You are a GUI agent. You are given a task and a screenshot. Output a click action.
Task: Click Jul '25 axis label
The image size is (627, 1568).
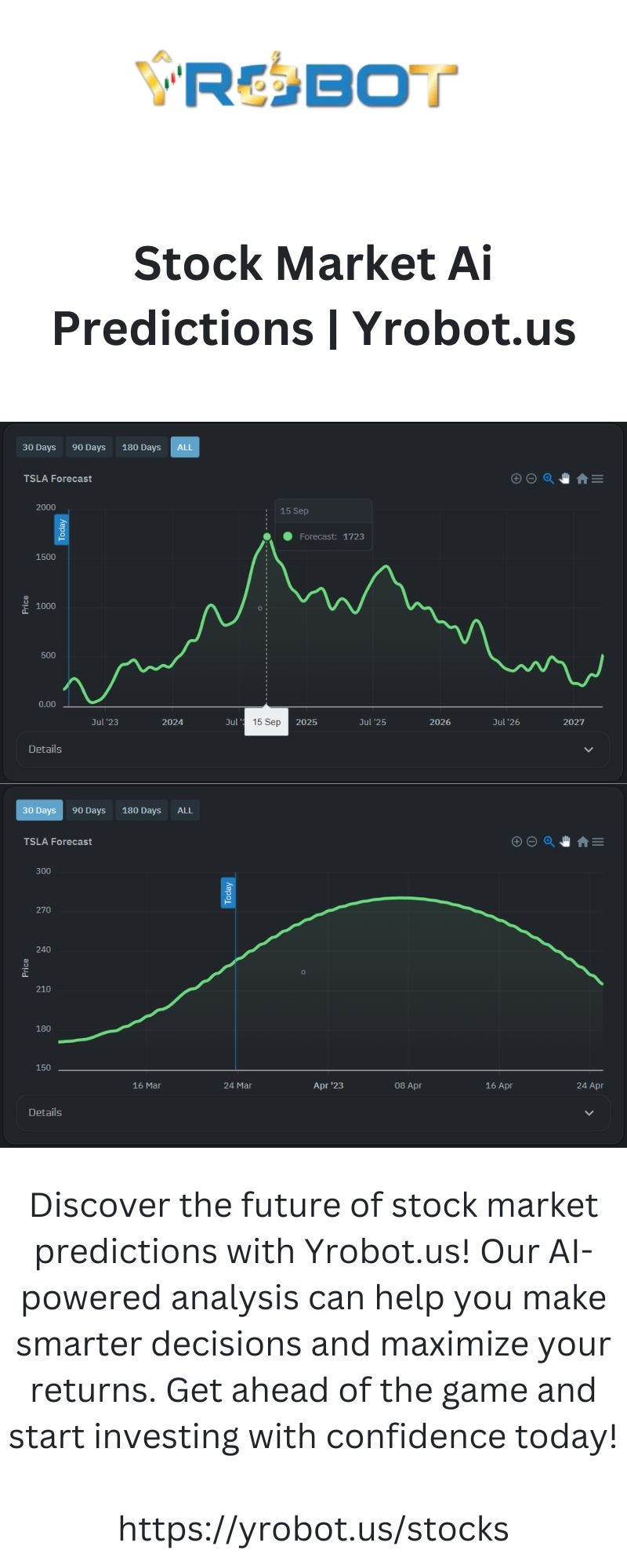click(372, 722)
